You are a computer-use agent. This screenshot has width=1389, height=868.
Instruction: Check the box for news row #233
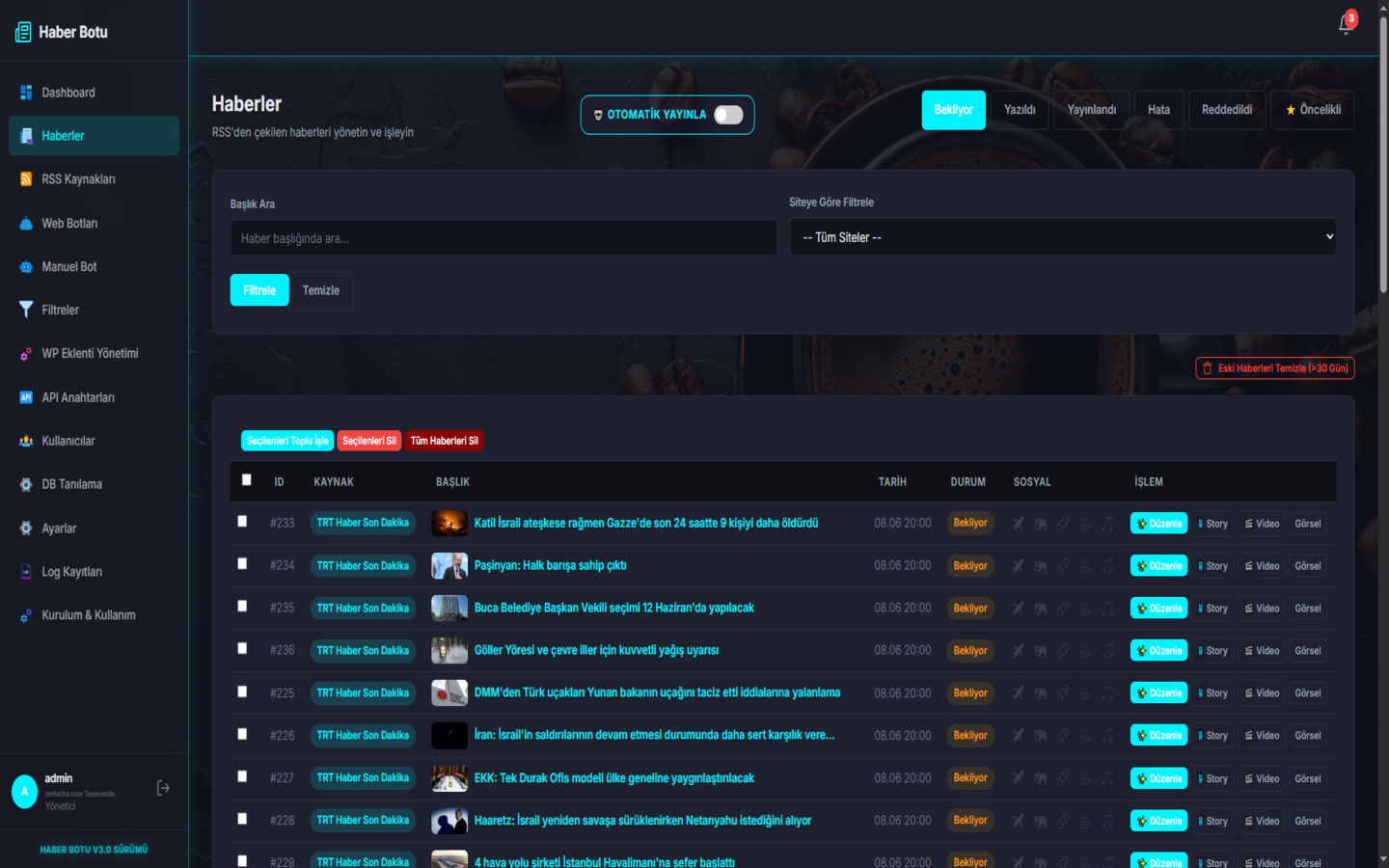[x=242, y=521]
